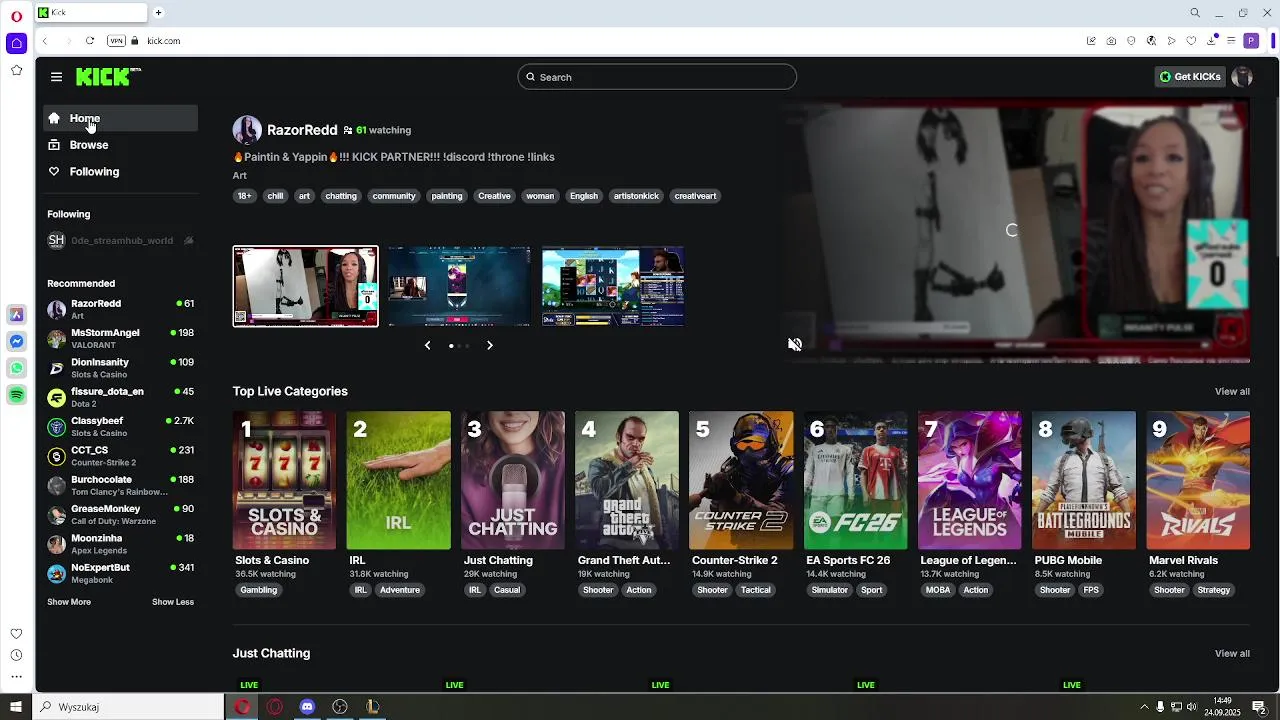Select the second featured stream thumbnail

coord(459,286)
